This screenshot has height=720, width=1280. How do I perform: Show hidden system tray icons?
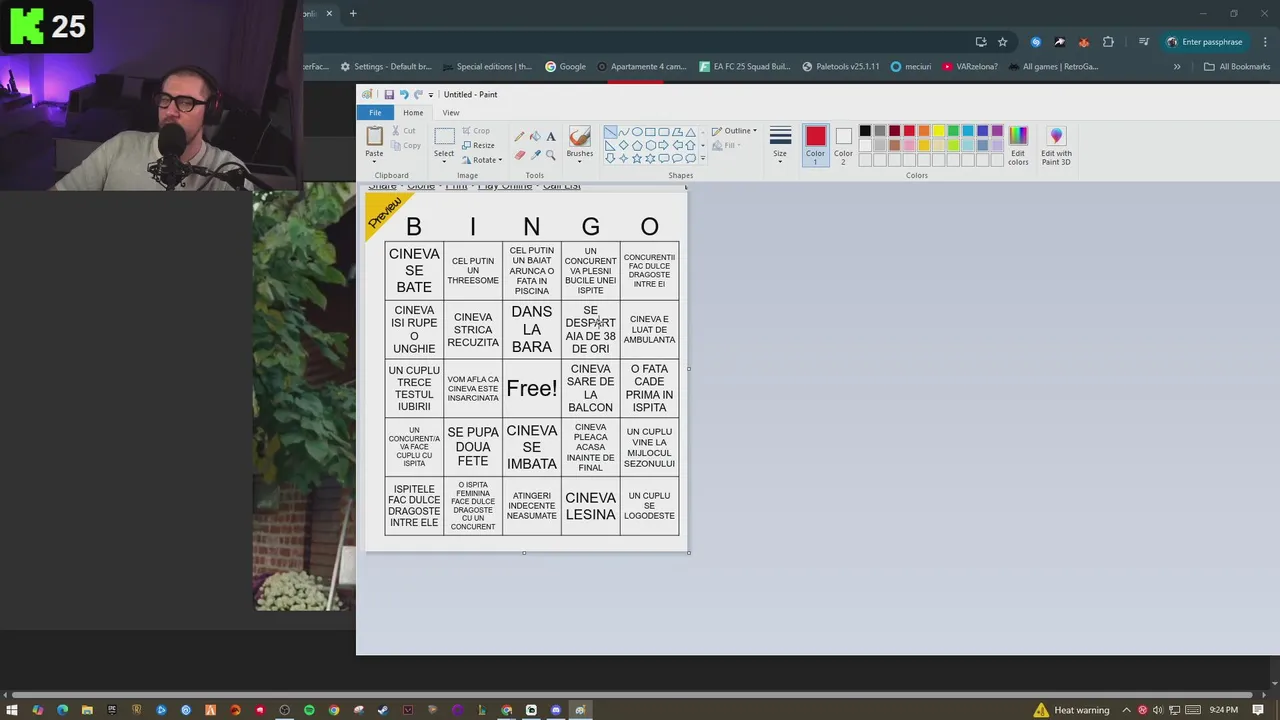click(1126, 710)
